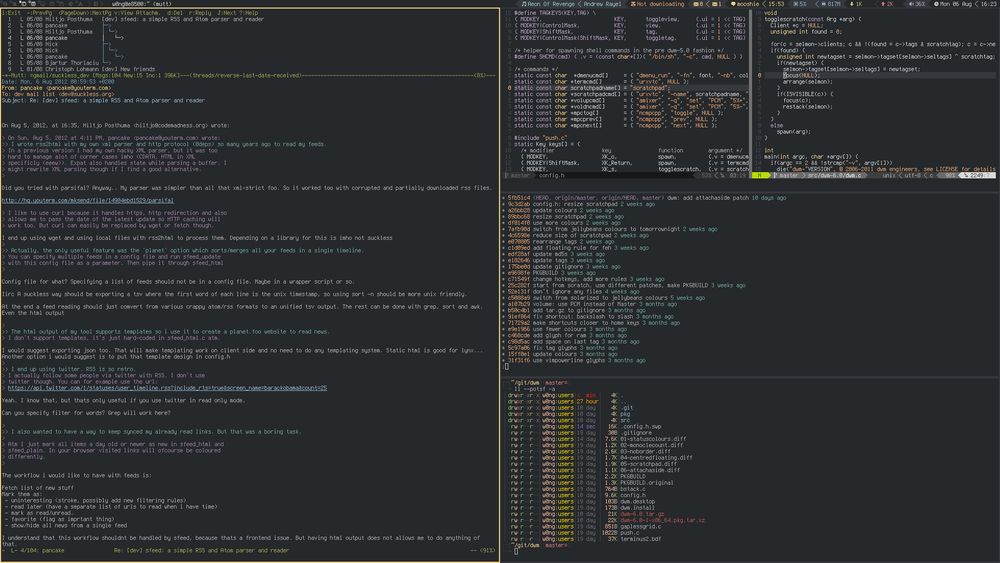
Task: Click the heart icon next to moochie
Action: click(x=733, y=4)
